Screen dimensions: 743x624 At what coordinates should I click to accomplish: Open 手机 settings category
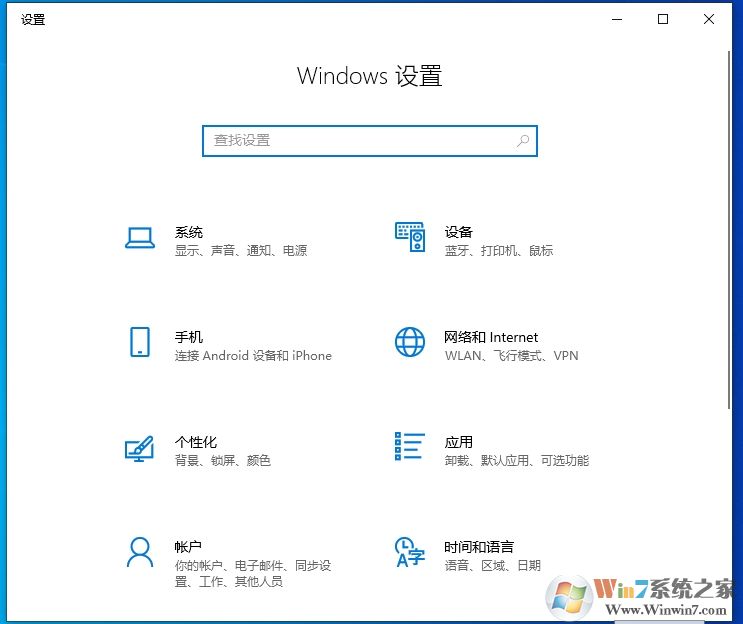tap(189, 337)
